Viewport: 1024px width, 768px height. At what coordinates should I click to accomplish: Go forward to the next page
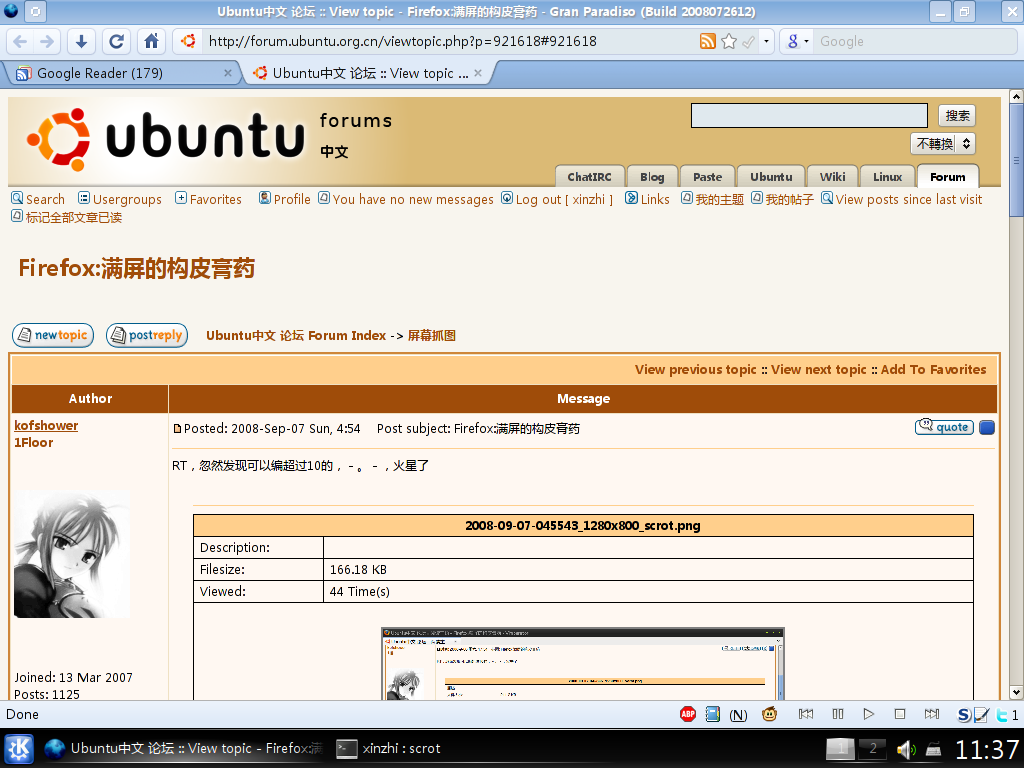pos(46,42)
